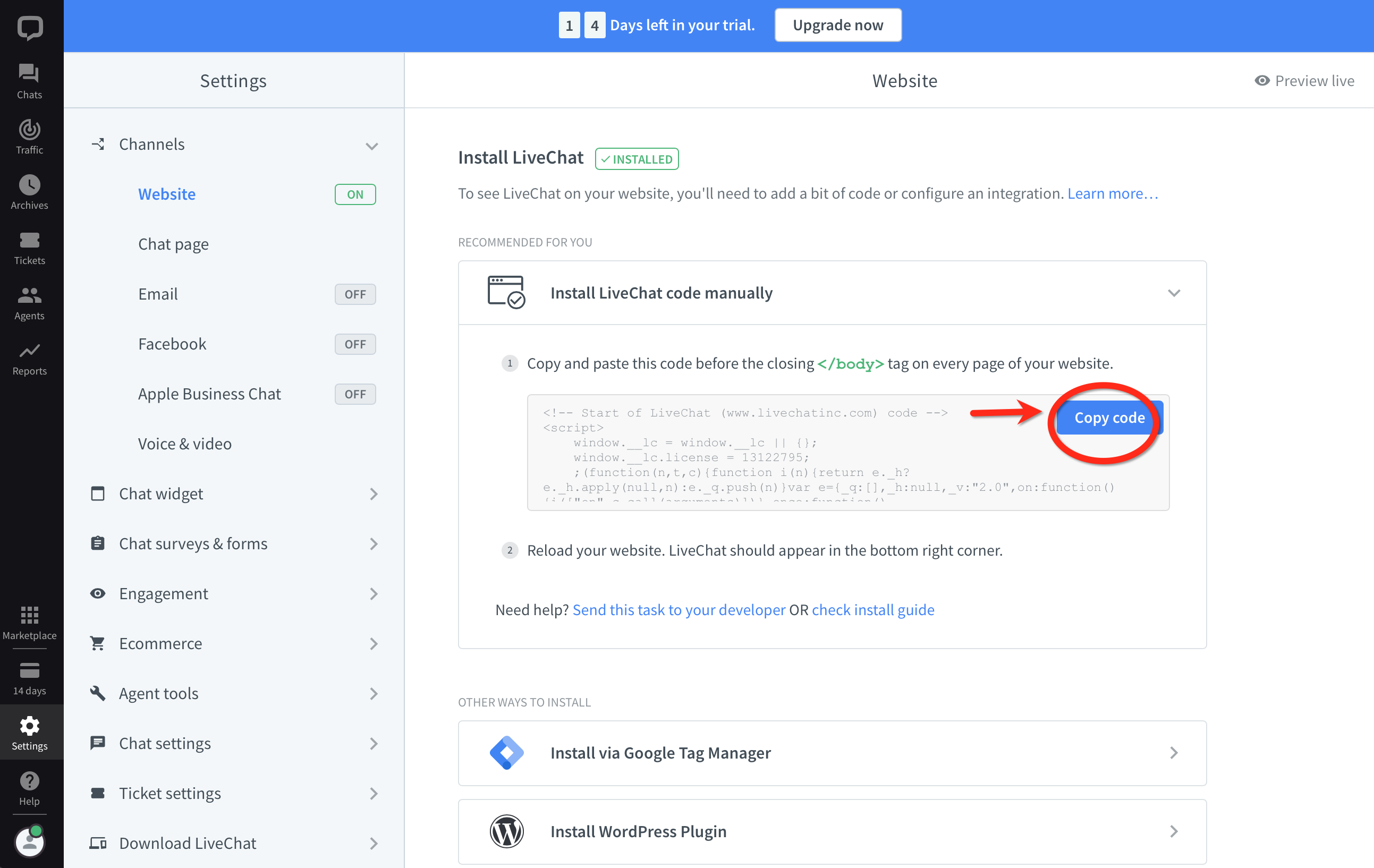Image resolution: width=1374 pixels, height=868 pixels.
Task: Click the Copy code button
Action: 1109,418
